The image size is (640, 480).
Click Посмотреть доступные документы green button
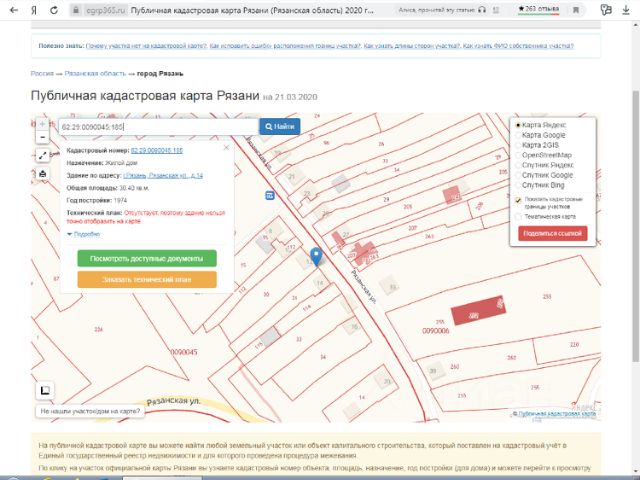point(147,258)
